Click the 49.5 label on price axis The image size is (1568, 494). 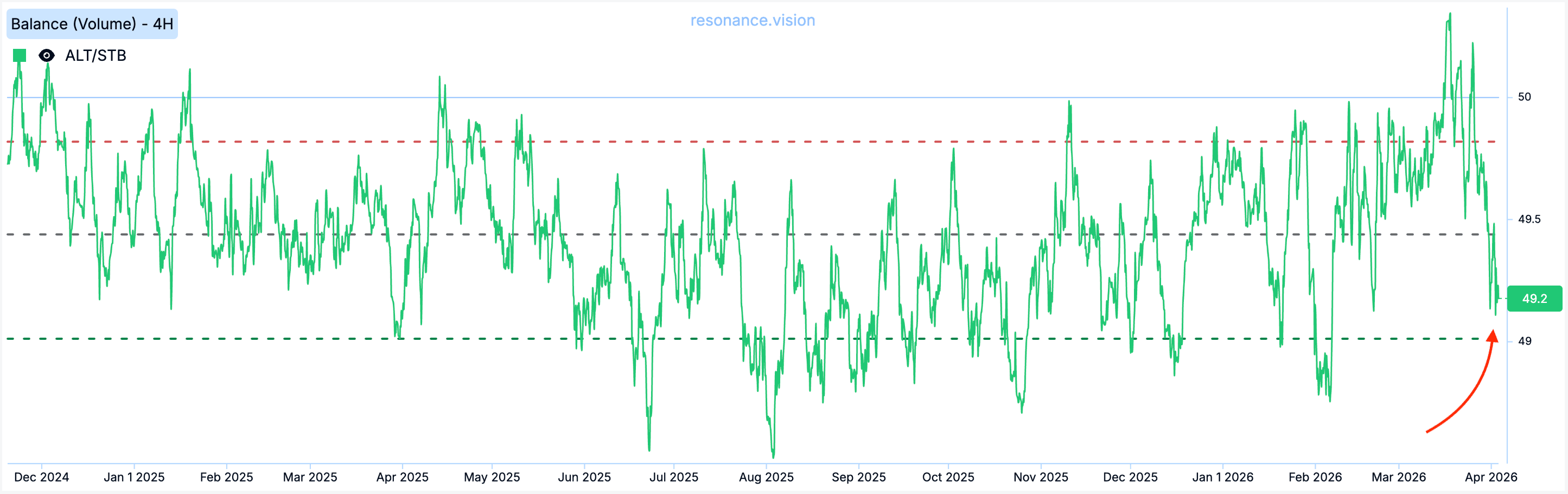pyautogui.click(x=1528, y=219)
